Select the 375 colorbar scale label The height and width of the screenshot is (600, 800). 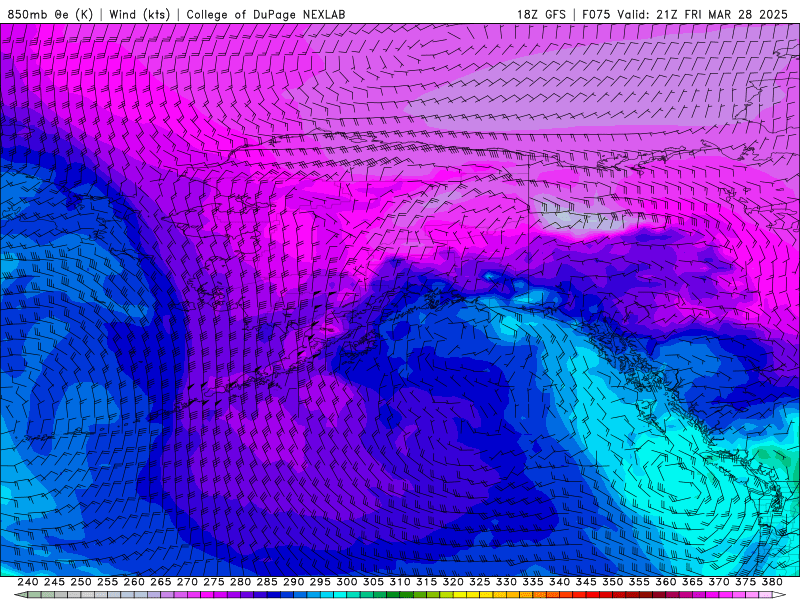(x=745, y=582)
